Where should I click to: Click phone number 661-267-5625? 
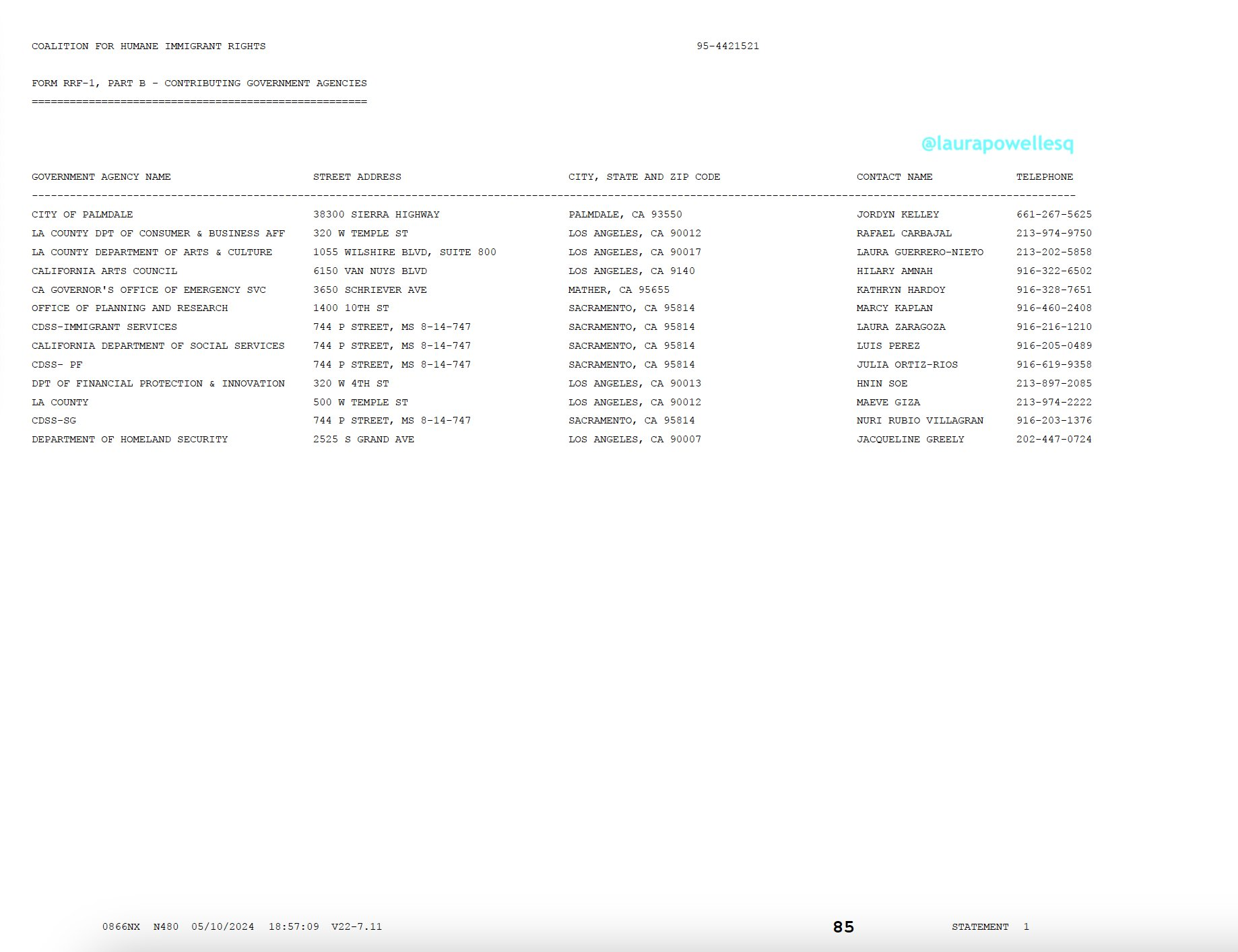tap(1054, 215)
